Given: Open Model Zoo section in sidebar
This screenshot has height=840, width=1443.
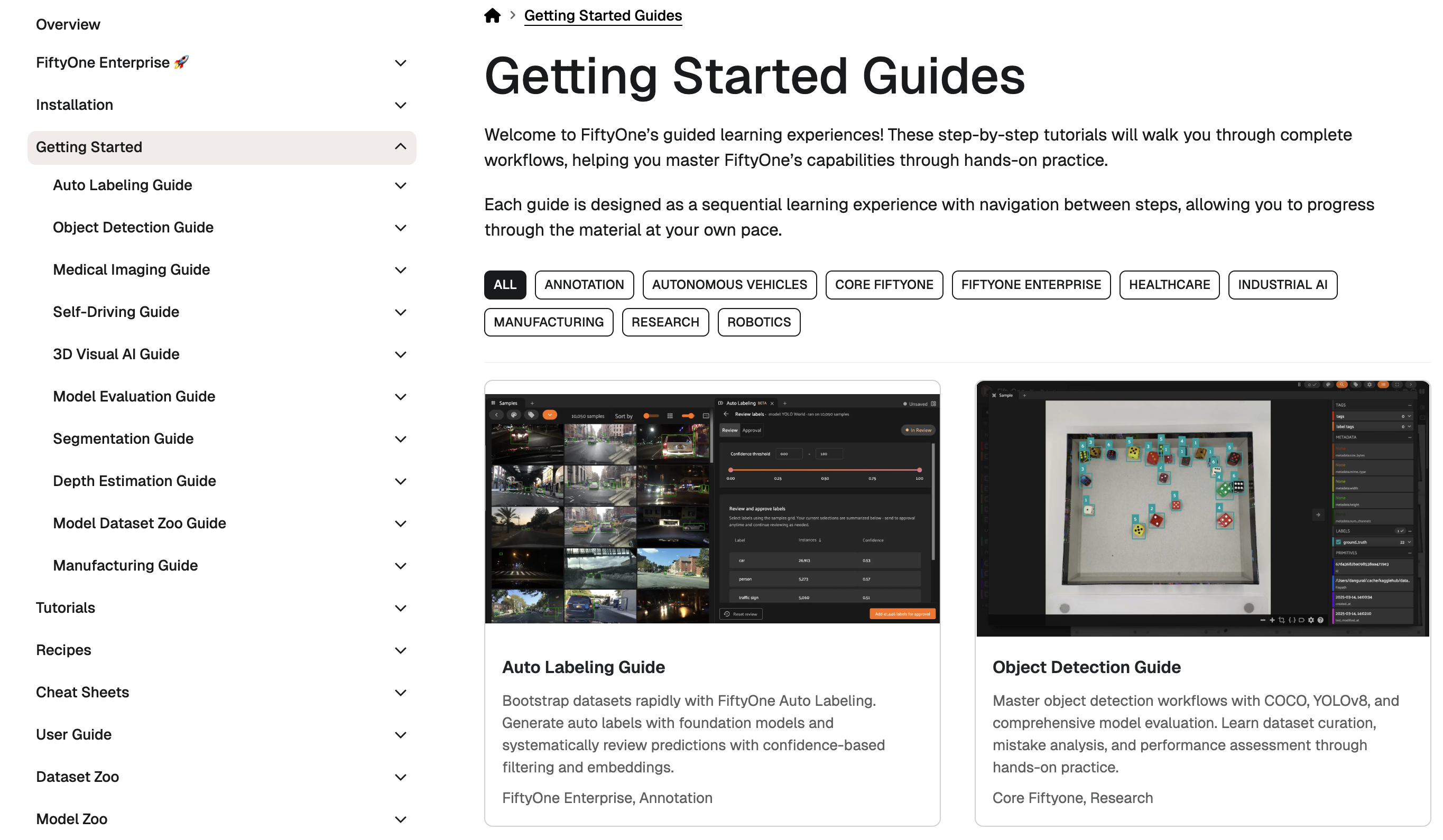Looking at the screenshot, I should click(71, 820).
